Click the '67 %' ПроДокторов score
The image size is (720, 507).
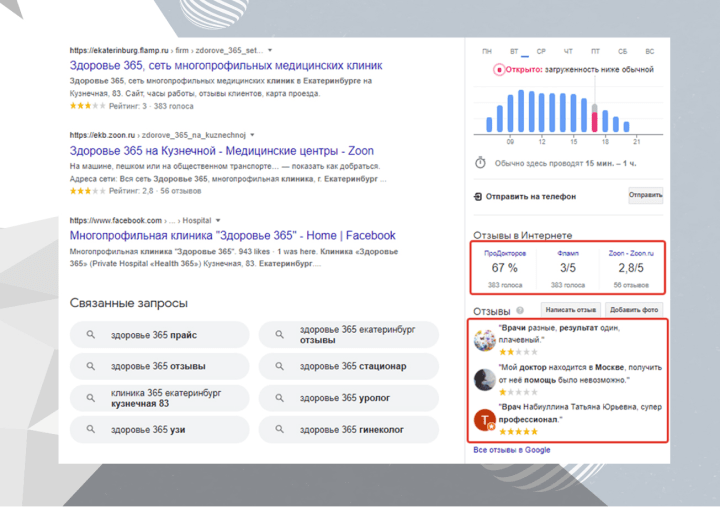click(504, 268)
